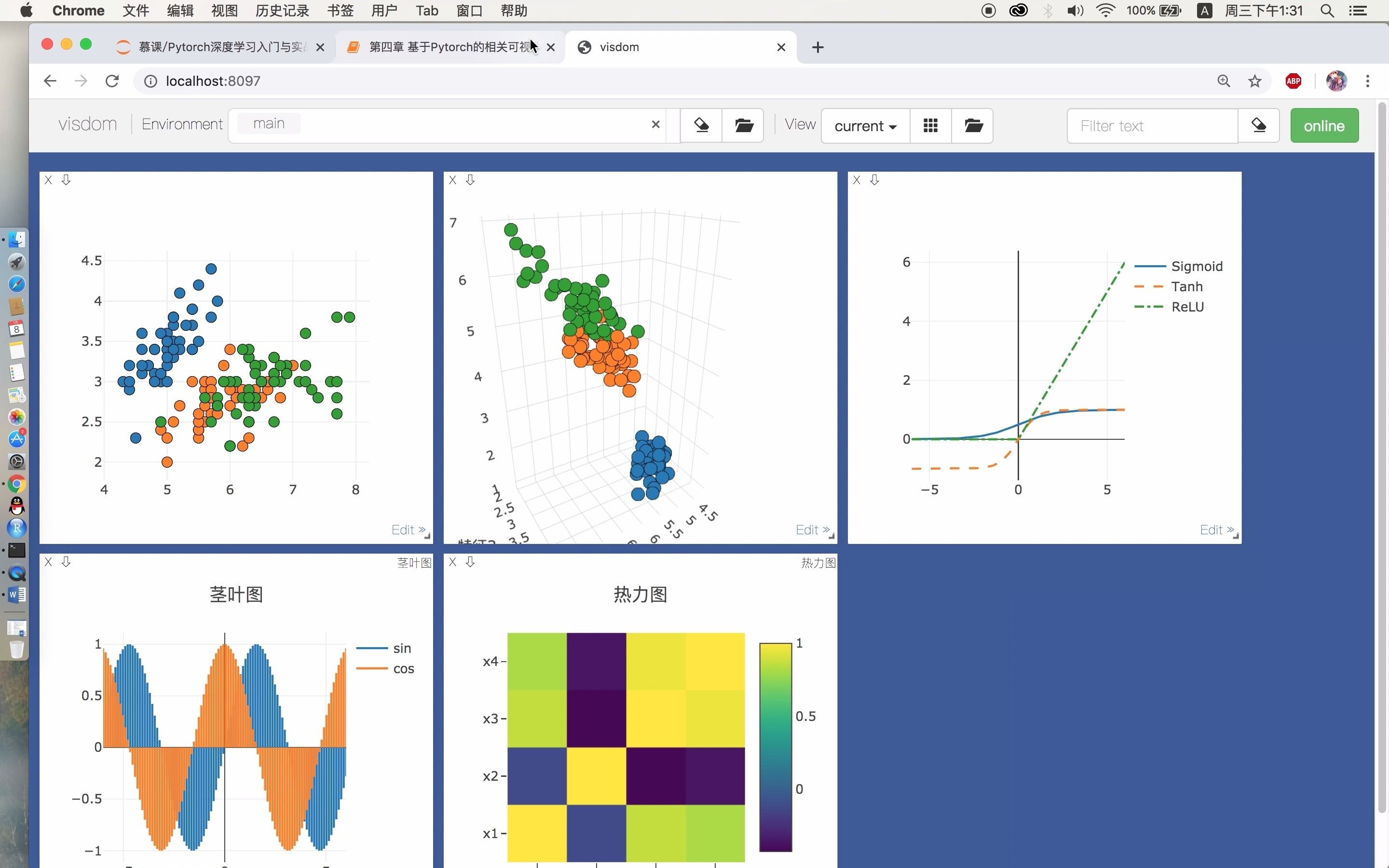Download the 热力图 heatmap pane
The height and width of the screenshot is (868, 1389).
point(470,562)
